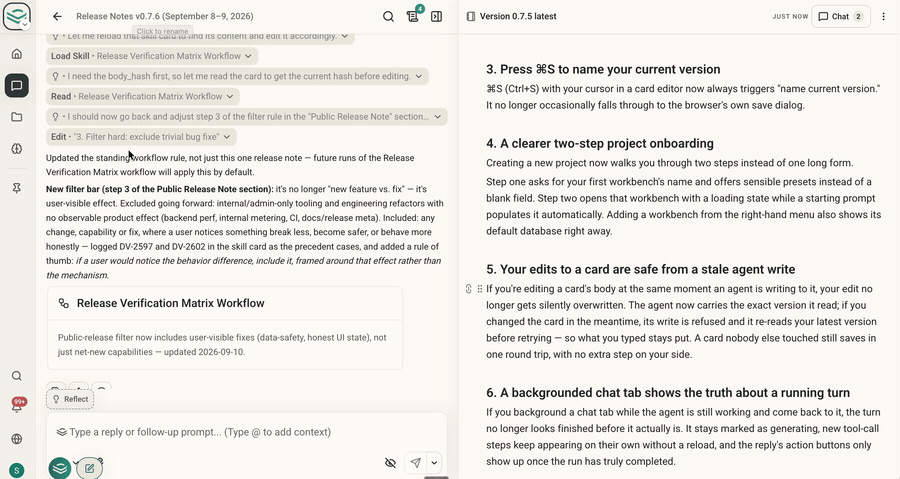Toggle the Reflect option

click(x=70, y=399)
